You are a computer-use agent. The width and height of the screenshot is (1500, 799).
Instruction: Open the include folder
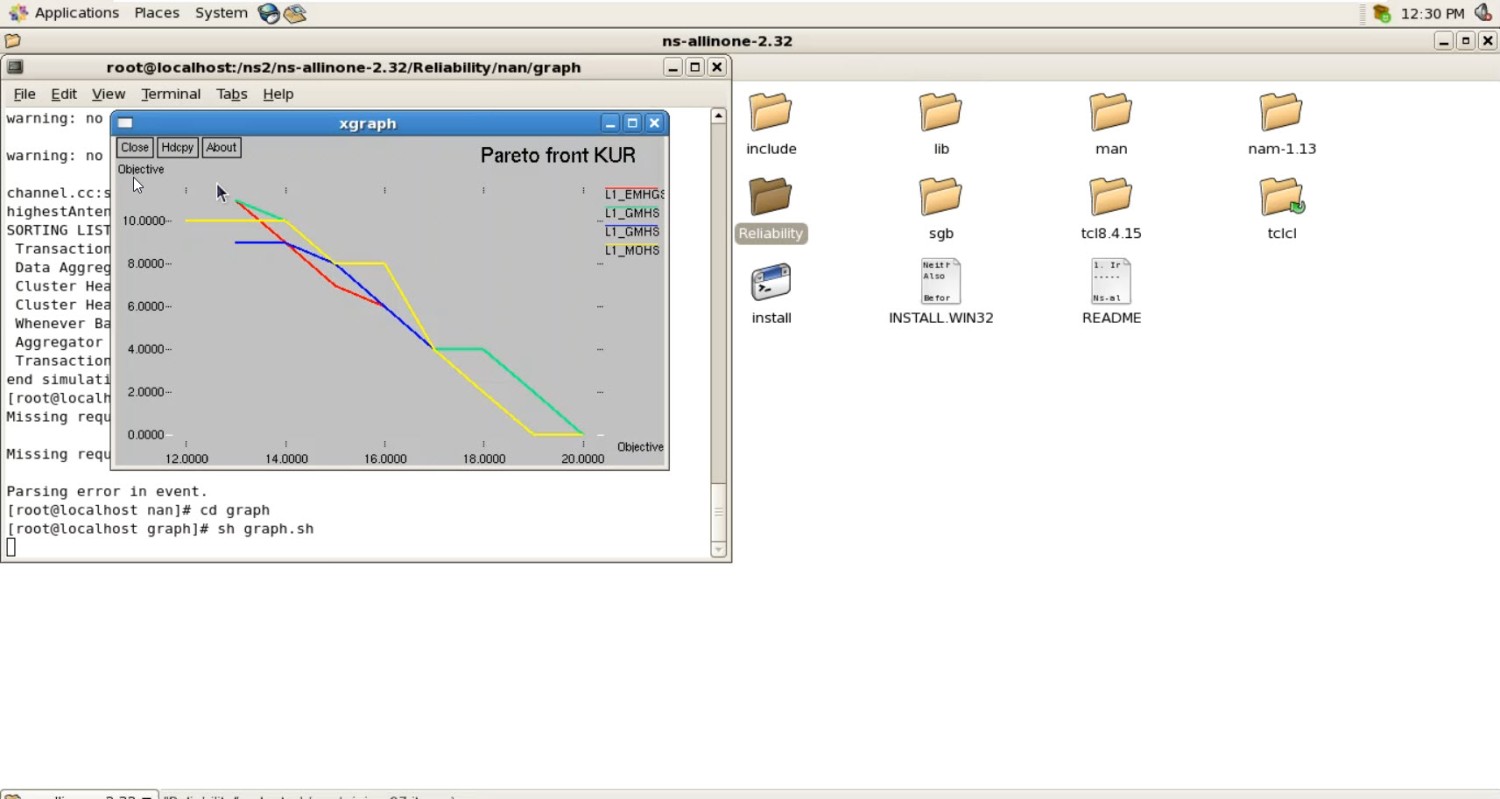(770, 112)
